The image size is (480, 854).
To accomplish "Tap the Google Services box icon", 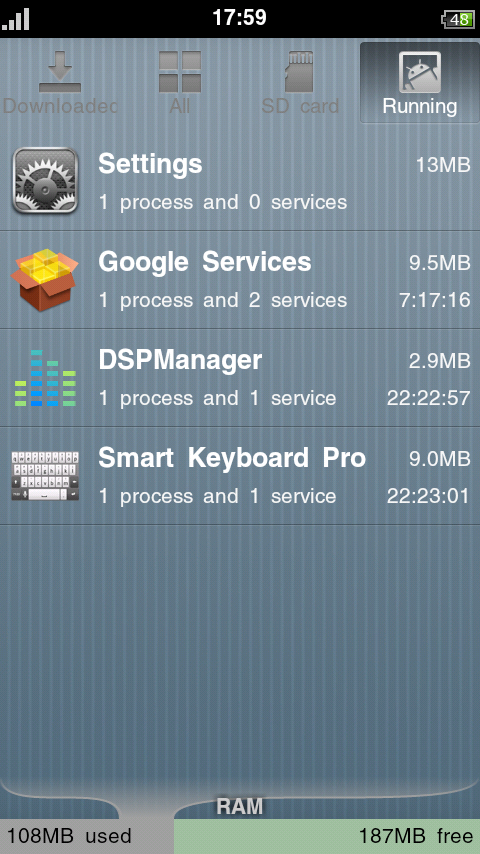I will click(x=45, y=280).
